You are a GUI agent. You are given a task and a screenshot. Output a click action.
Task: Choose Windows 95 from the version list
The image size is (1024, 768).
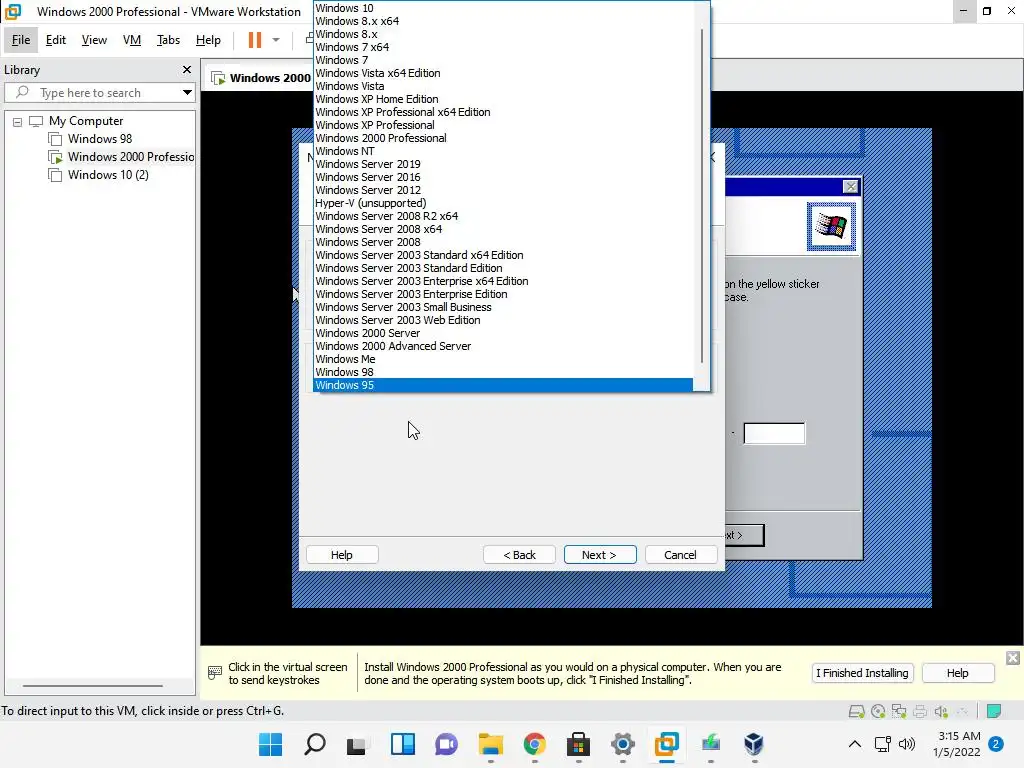click(503, 385)
